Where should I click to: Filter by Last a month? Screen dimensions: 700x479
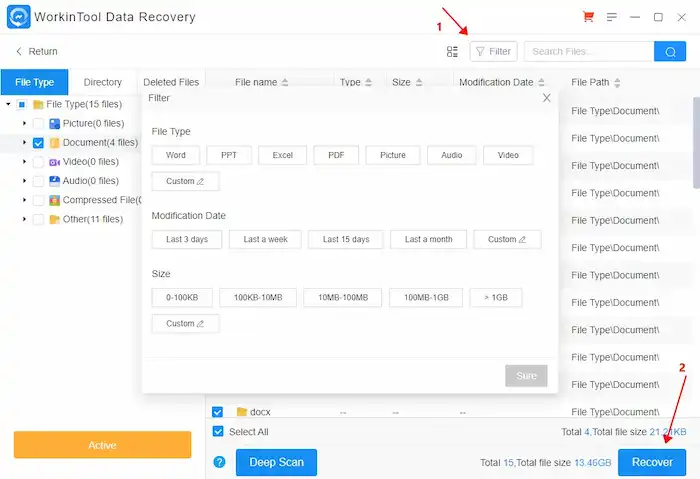click(429, 239)
